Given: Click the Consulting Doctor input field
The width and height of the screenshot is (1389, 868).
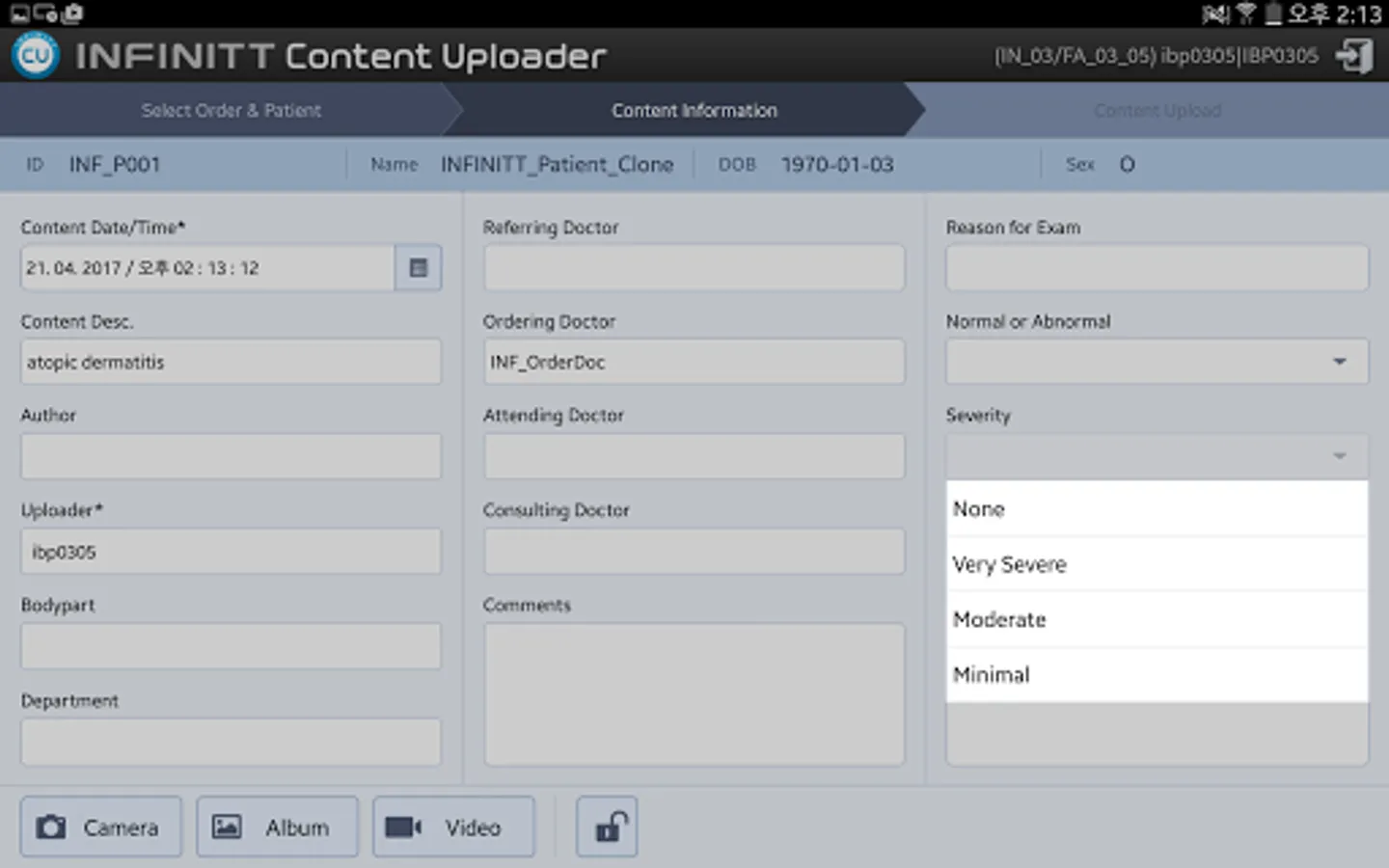Looking at the screenshot, I should (x=694, y=552).
